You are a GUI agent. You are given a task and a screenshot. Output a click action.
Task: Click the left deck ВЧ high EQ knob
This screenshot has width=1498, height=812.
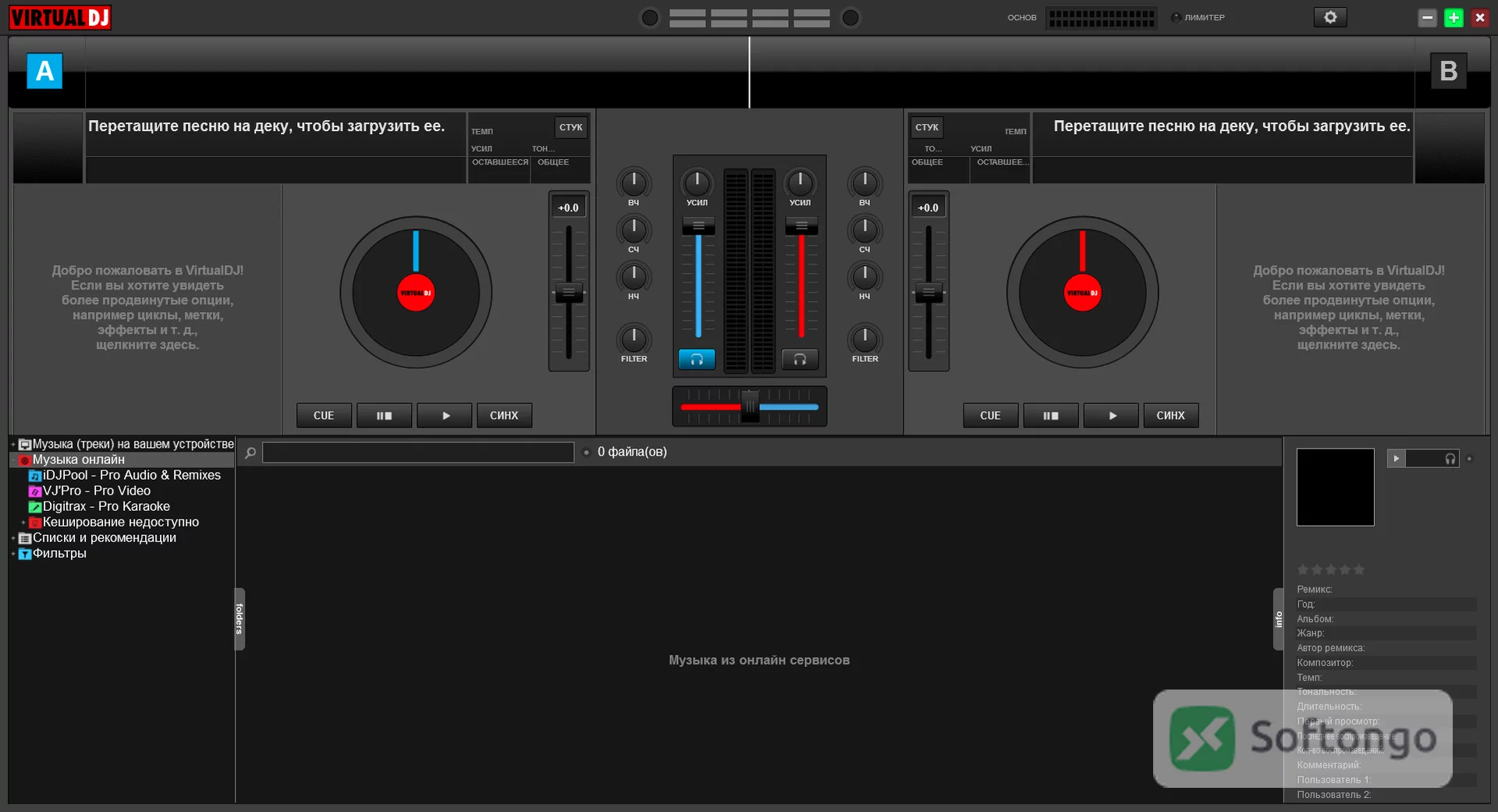coord(634,183)
